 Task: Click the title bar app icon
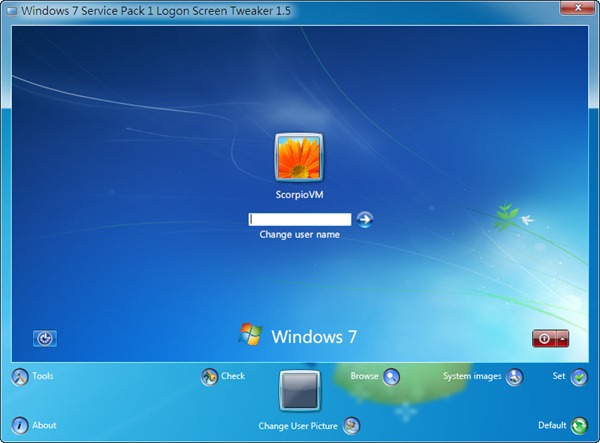[12, 11]
